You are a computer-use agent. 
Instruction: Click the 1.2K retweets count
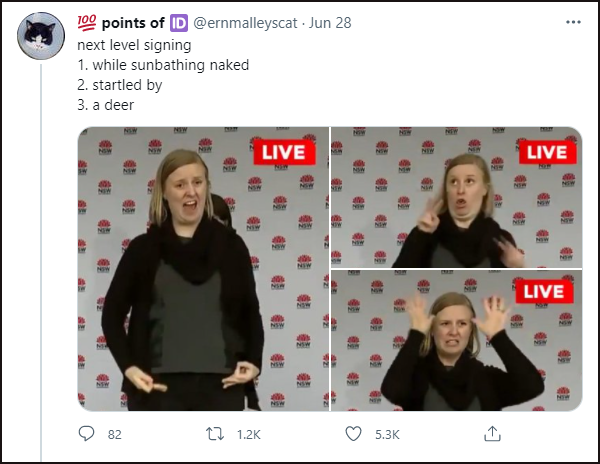point(249,435)
